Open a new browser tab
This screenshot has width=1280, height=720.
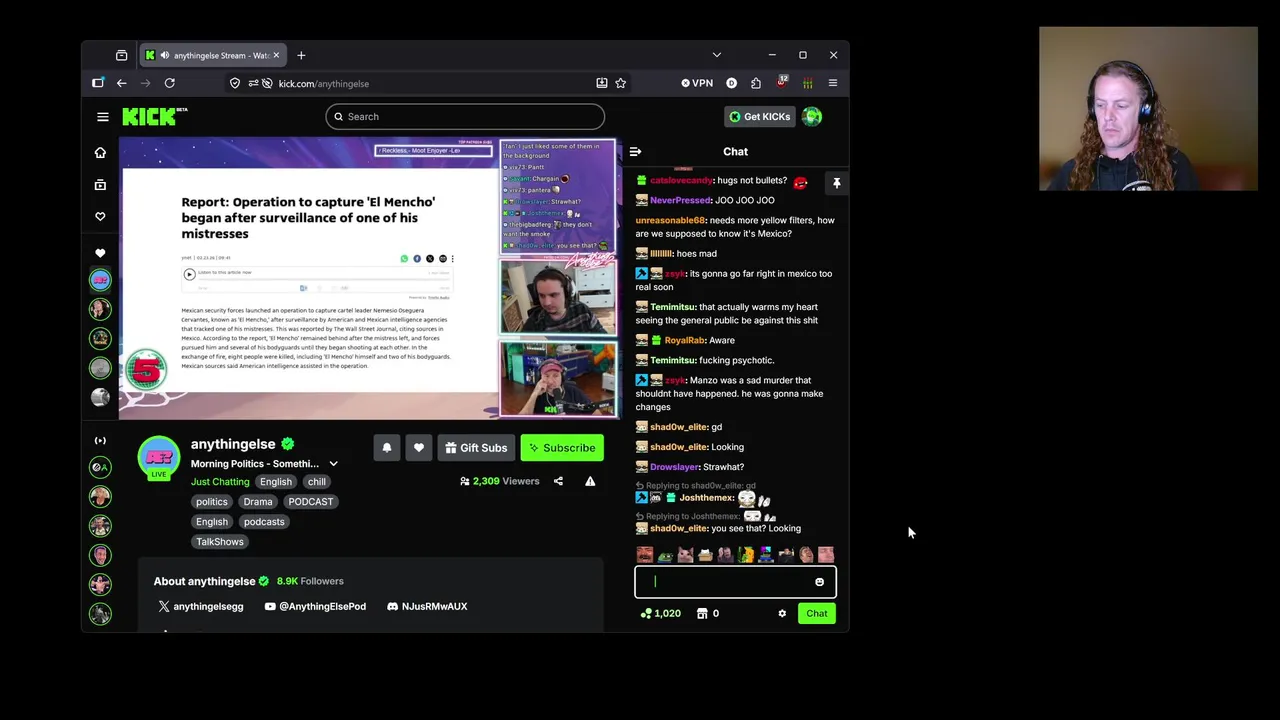click(301, 55)
